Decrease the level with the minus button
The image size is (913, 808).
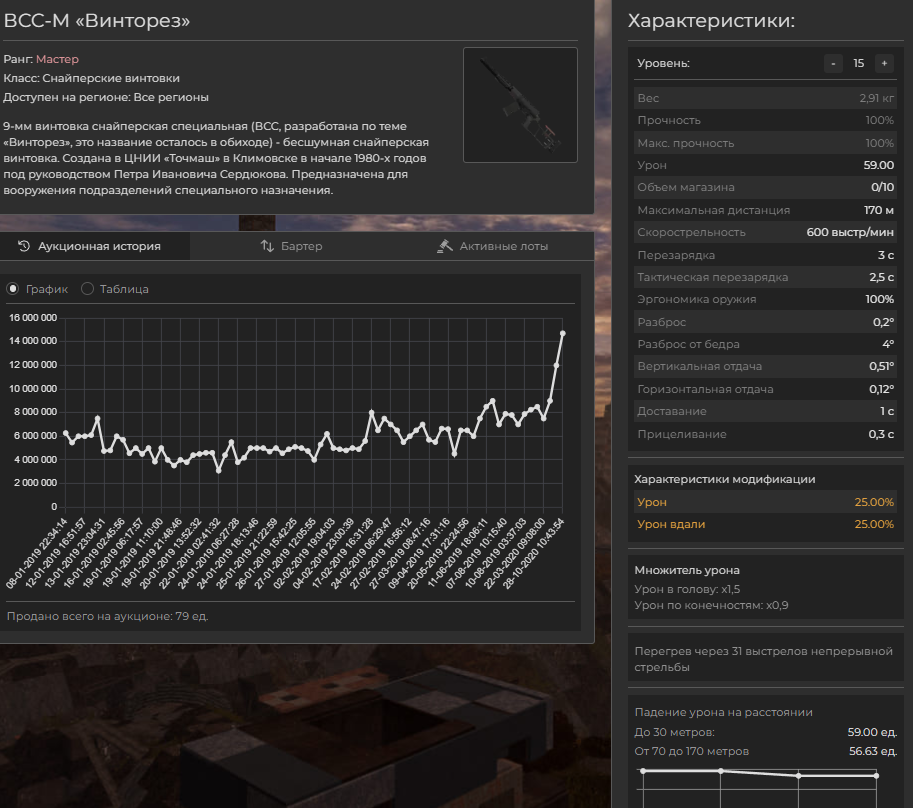[x=833, y=63]
